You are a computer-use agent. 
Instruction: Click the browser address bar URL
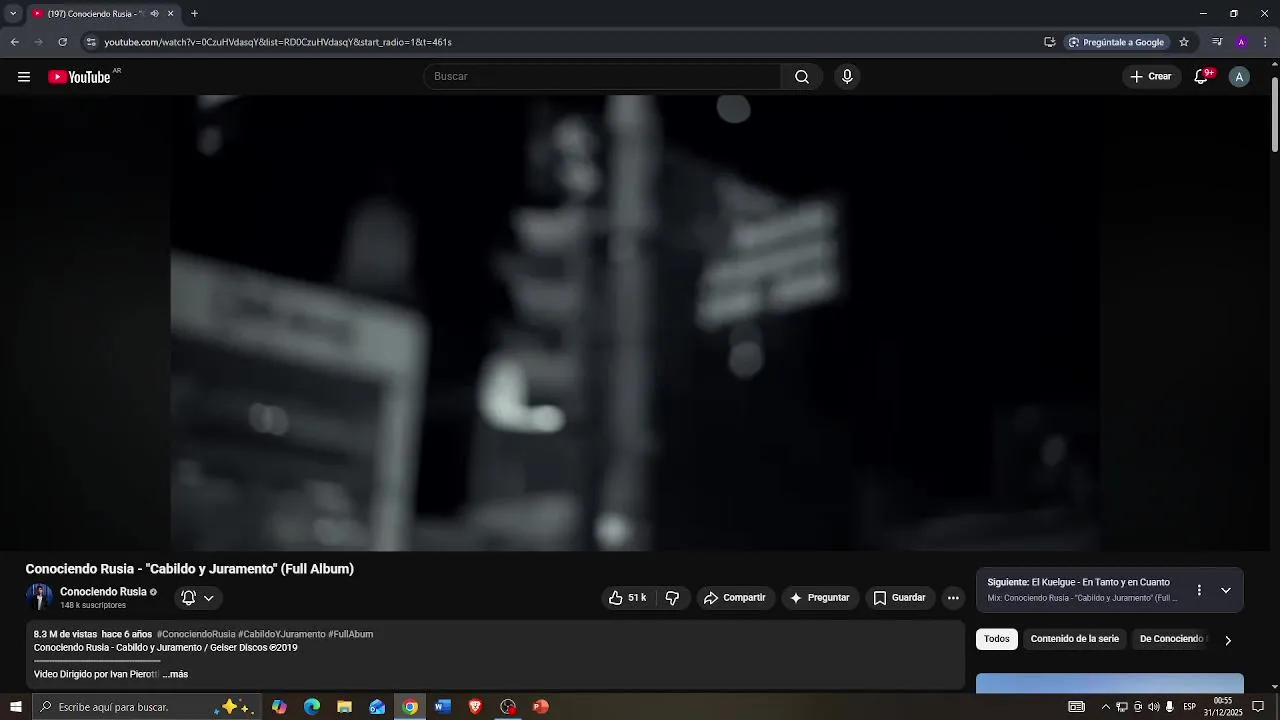coord(278,42)
